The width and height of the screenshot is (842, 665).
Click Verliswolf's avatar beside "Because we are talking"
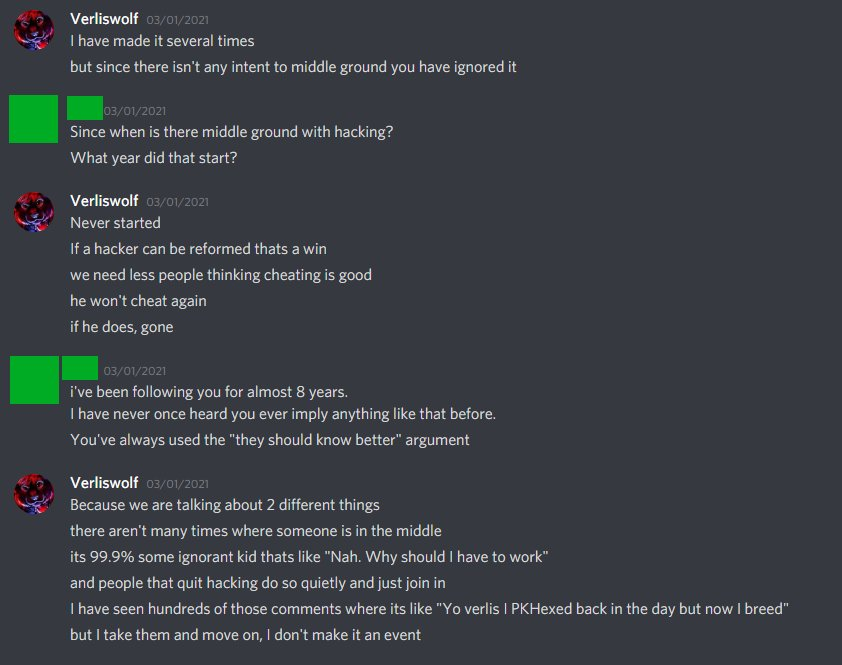(x=33, y=494)
